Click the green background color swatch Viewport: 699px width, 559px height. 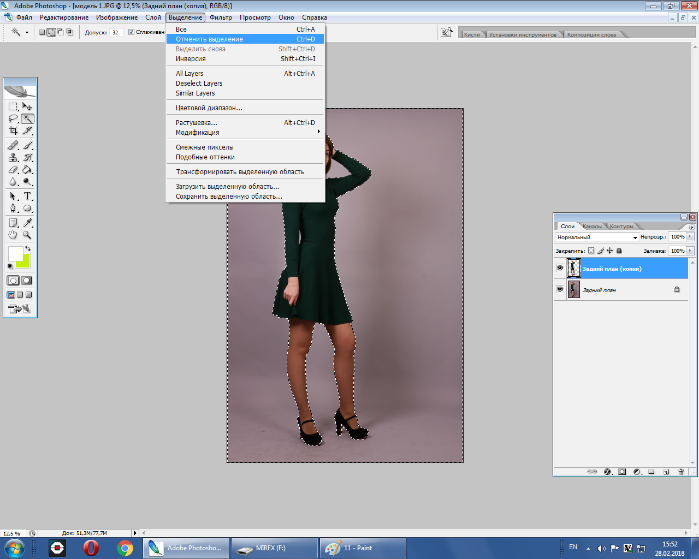[25, 263]
